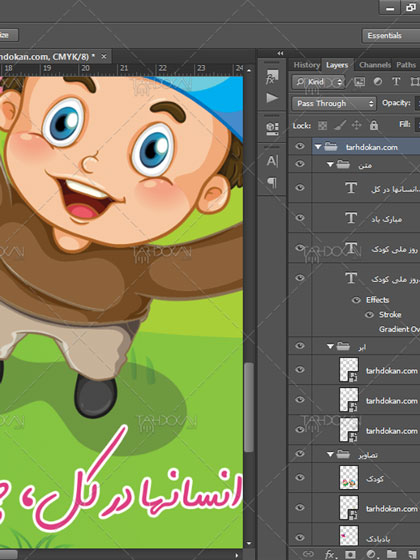The image size is (420, 560).
Task: Add a layer style via fx icon
Action: click(x=330, y=554)
